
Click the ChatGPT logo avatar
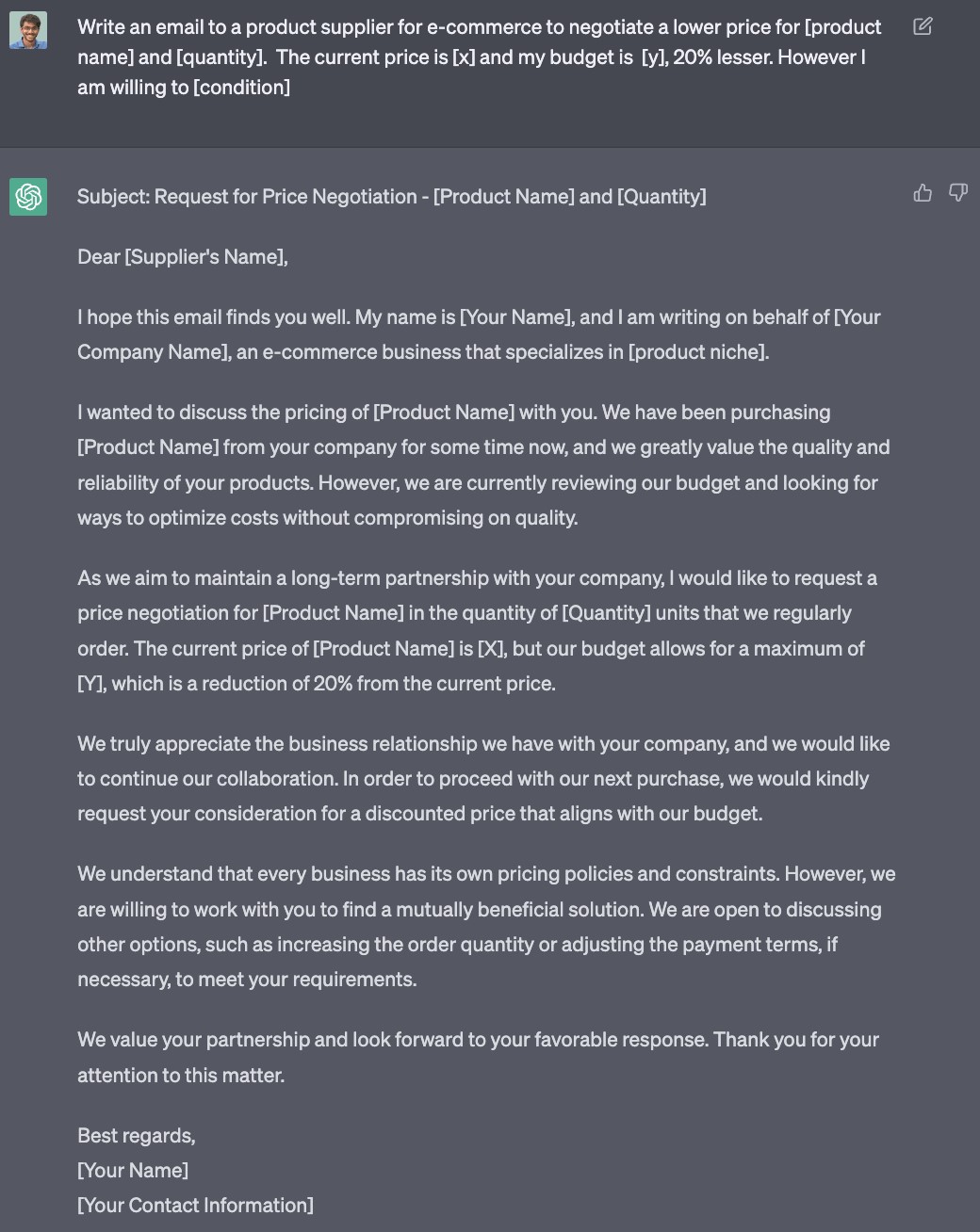(x=28, y=197)
